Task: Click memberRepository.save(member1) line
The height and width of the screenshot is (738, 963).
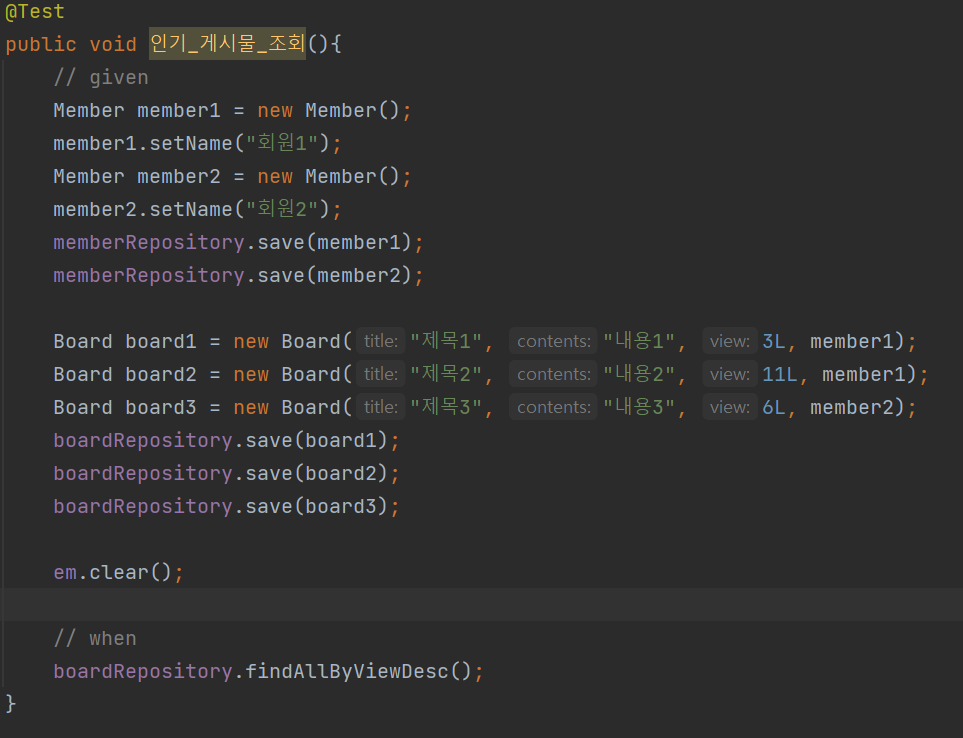Action: pos(238,243)
